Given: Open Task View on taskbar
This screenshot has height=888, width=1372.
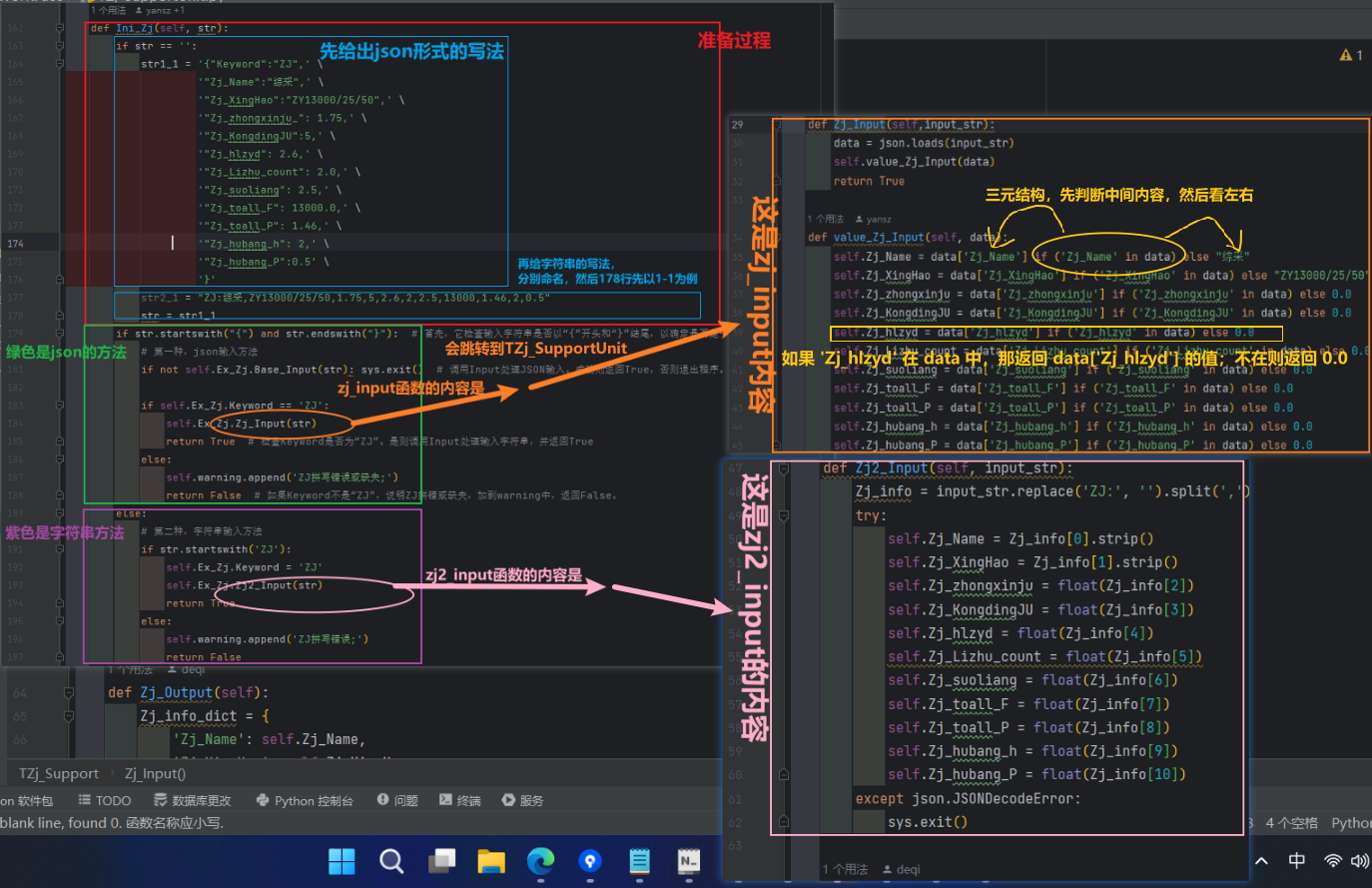Looking at the screenshot, I should [x=441, y=861].
